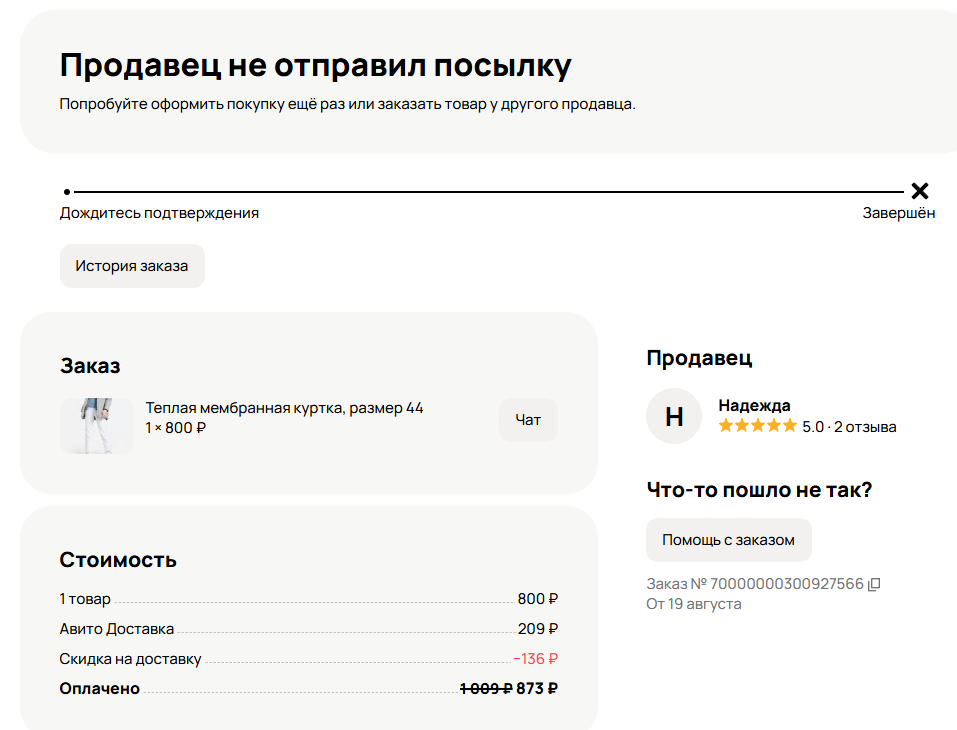This screenshot has height=730, width=957.
Task: Click the jacket item title
Action: tap(285, 408)
